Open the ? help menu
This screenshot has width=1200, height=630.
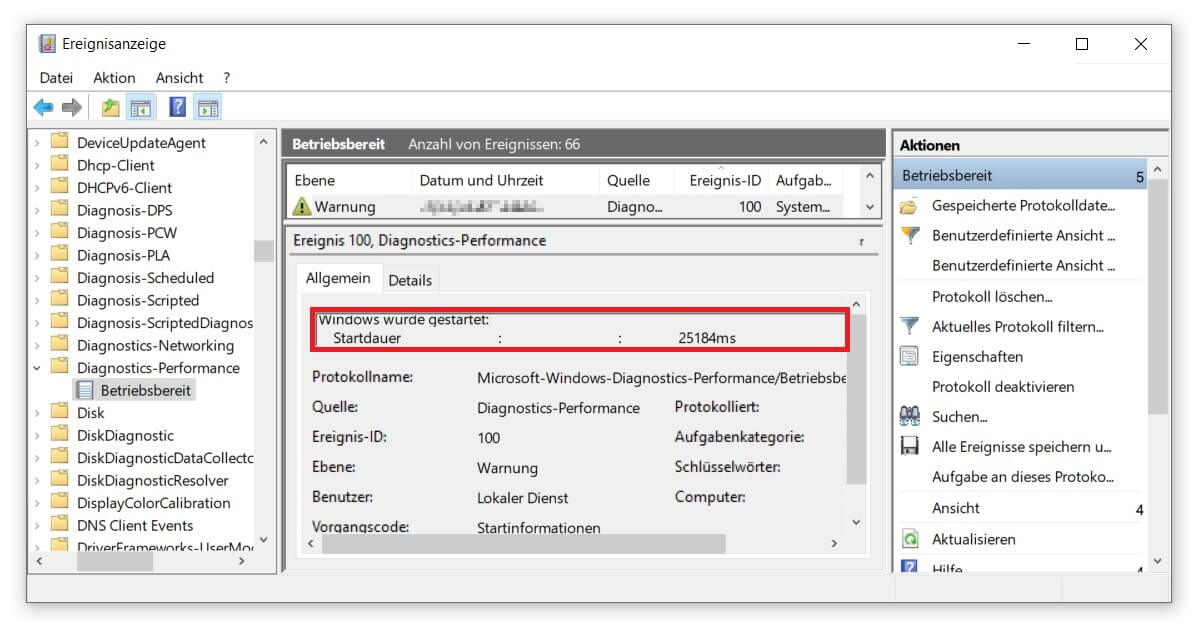[x=227, y=77]
